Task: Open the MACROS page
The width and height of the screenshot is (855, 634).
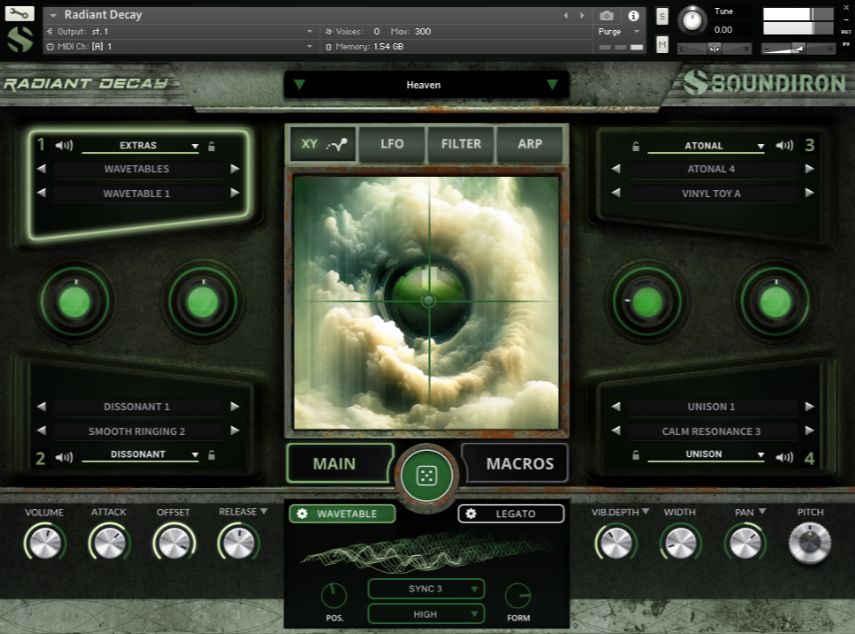Action: 516,463
